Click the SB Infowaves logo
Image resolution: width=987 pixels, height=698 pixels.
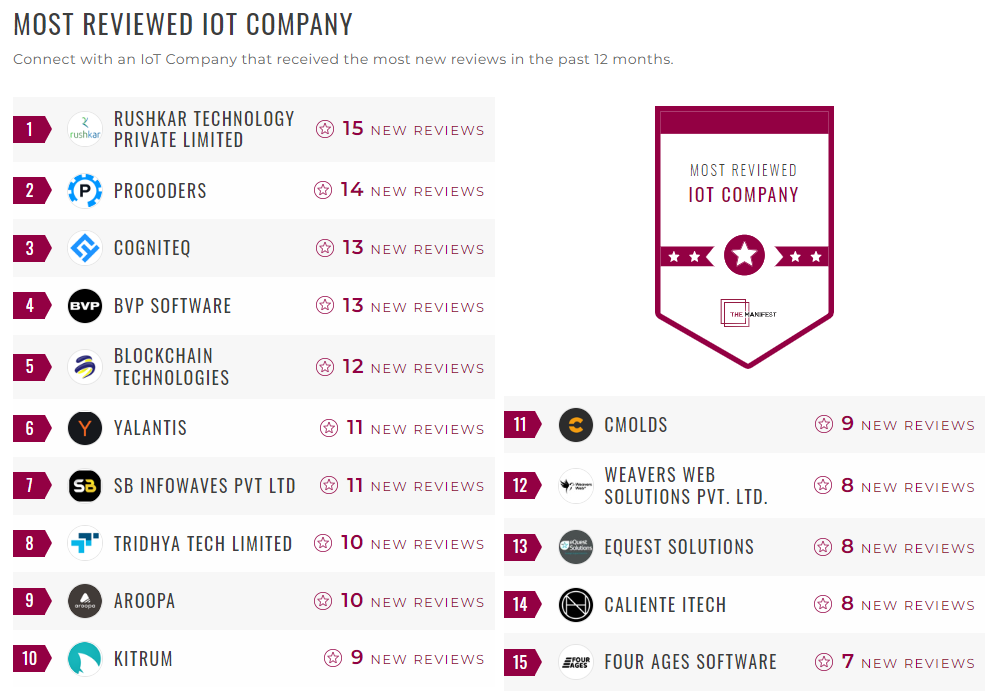[x=85, y=486]
